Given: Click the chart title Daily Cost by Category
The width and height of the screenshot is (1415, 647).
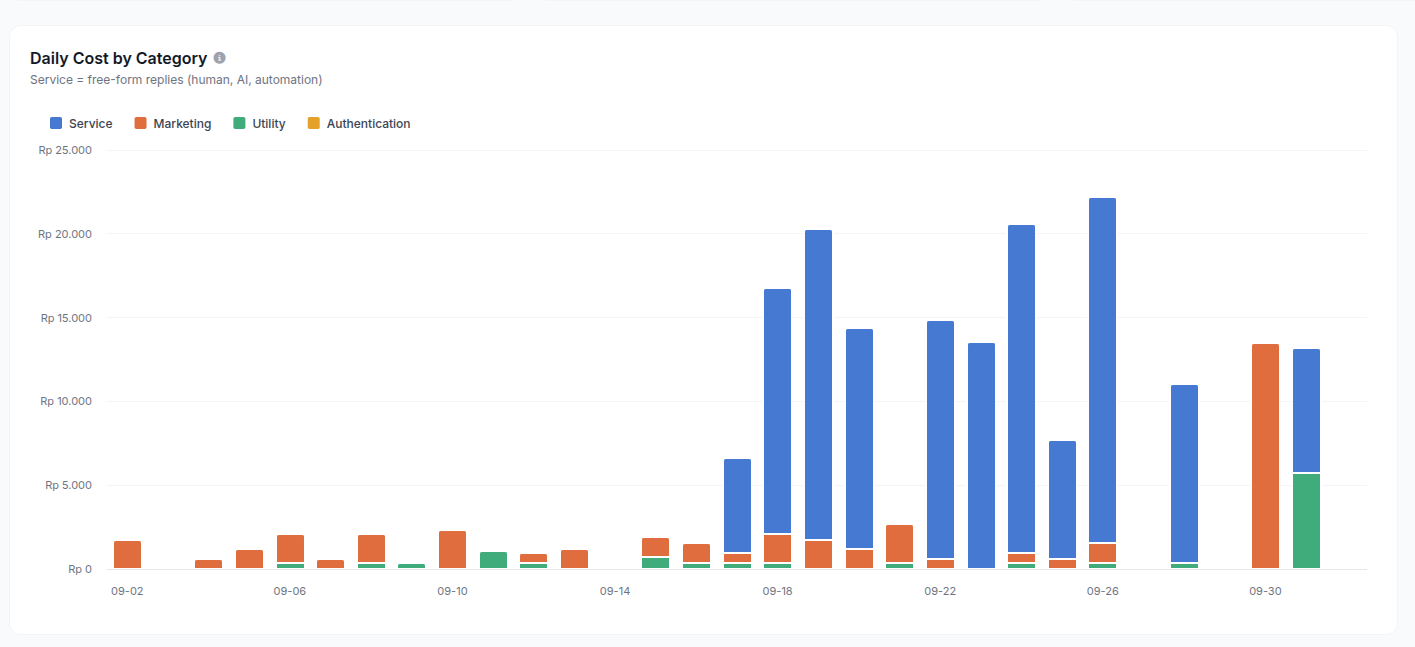Looking at the screenshot, I should tap(118, 58).
